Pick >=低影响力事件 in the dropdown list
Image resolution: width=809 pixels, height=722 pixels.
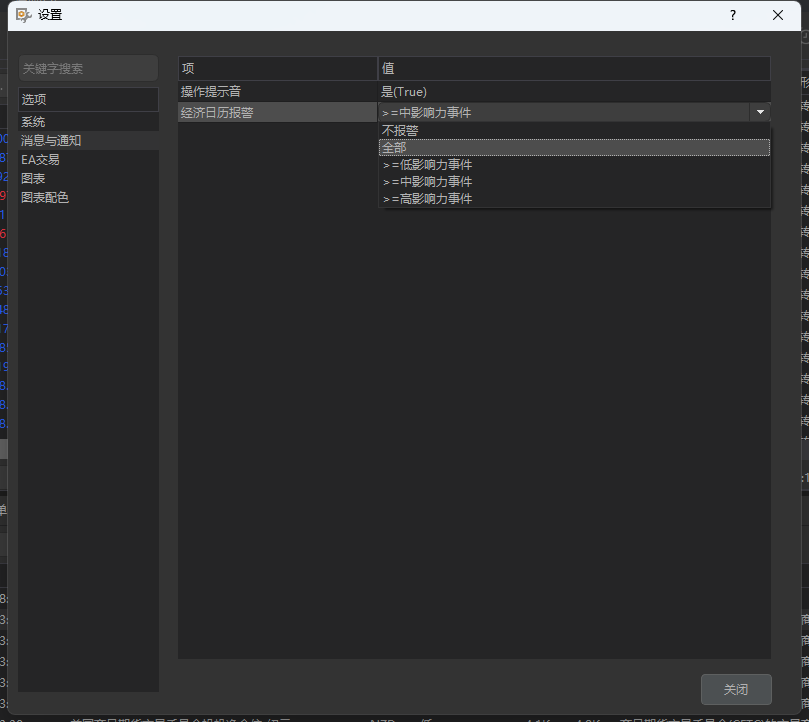coord(427,165)
